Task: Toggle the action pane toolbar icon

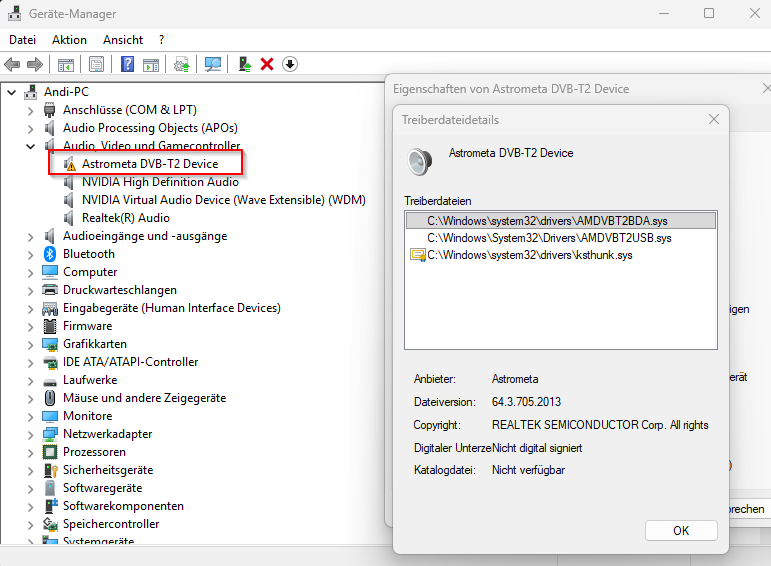Action: pyautogui.click(x=151, y=64)
